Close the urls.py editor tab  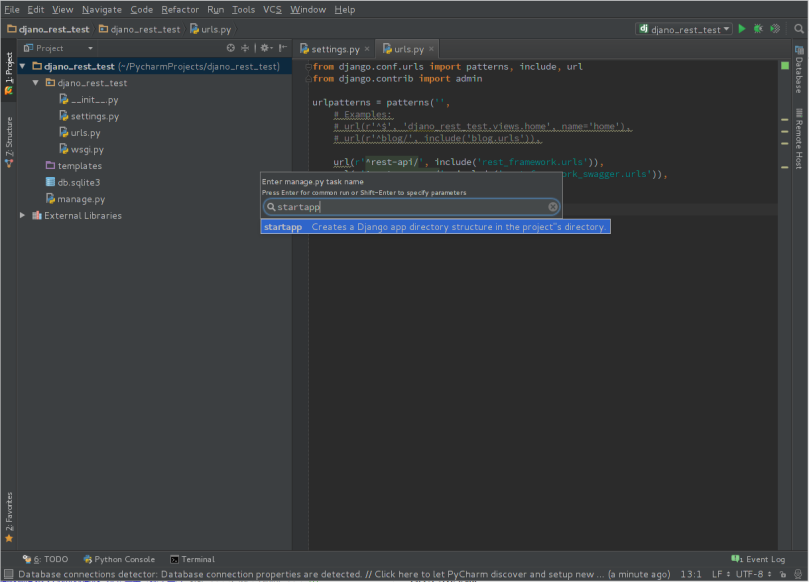pyautogui.click(x=431, y=49)
